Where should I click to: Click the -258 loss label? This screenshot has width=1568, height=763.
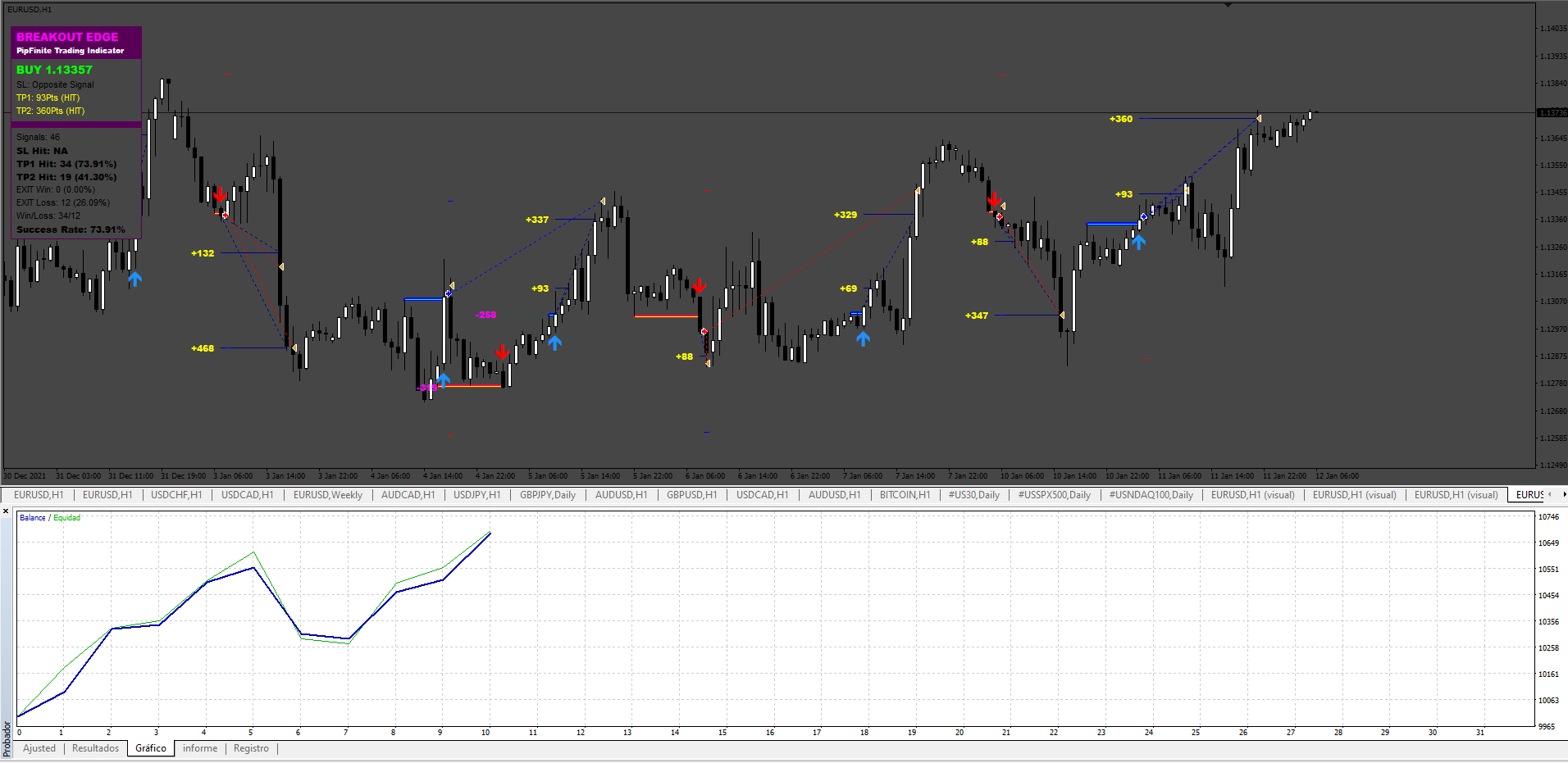click(x=485, y=315)
